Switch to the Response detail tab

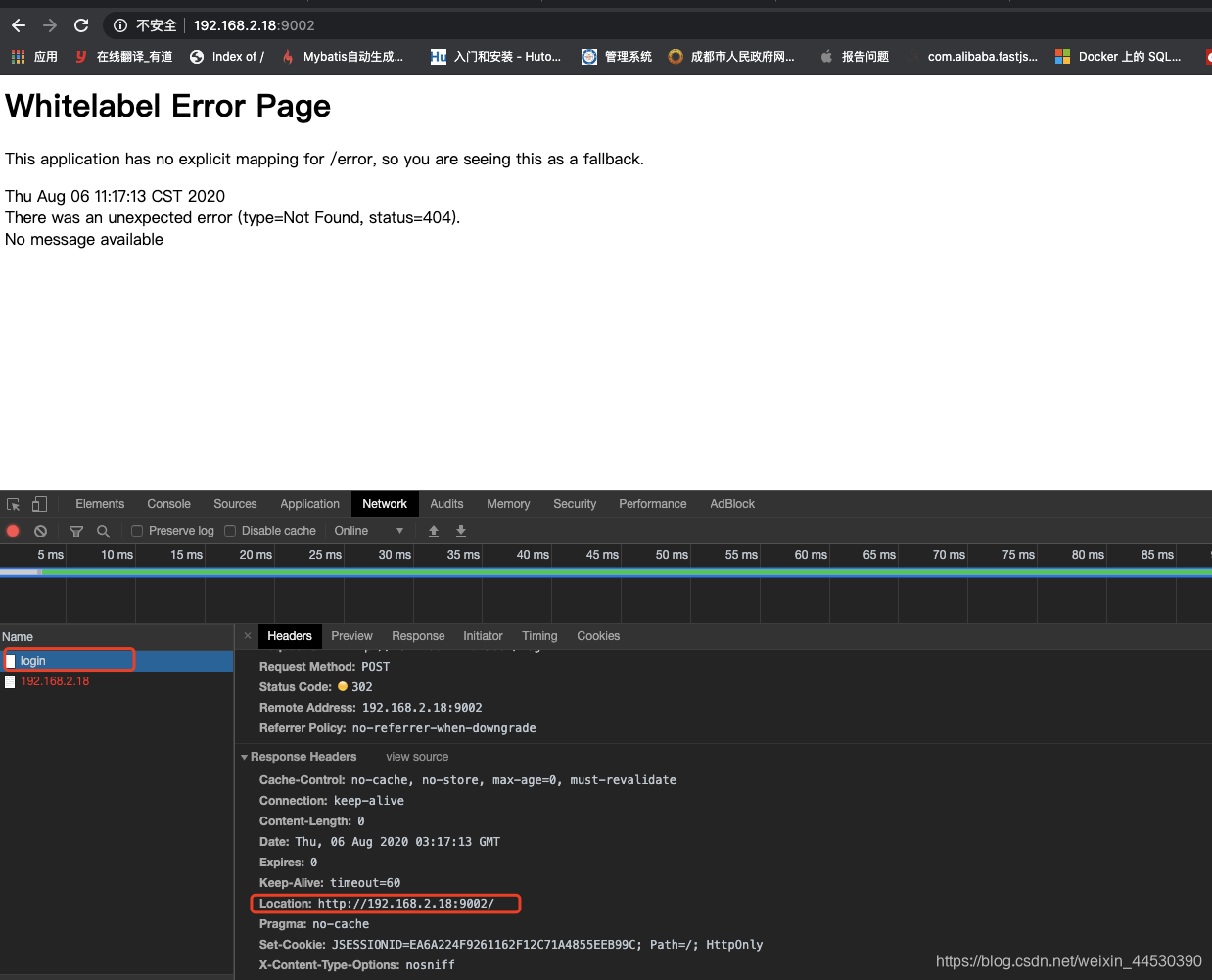[418, 636]
